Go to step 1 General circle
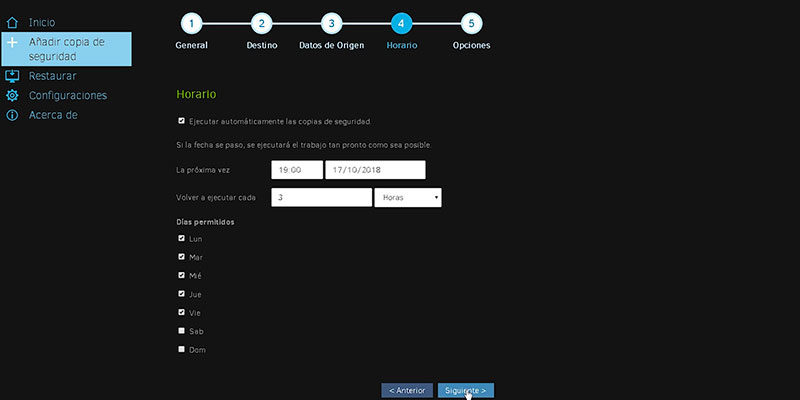 pos(191,23)
